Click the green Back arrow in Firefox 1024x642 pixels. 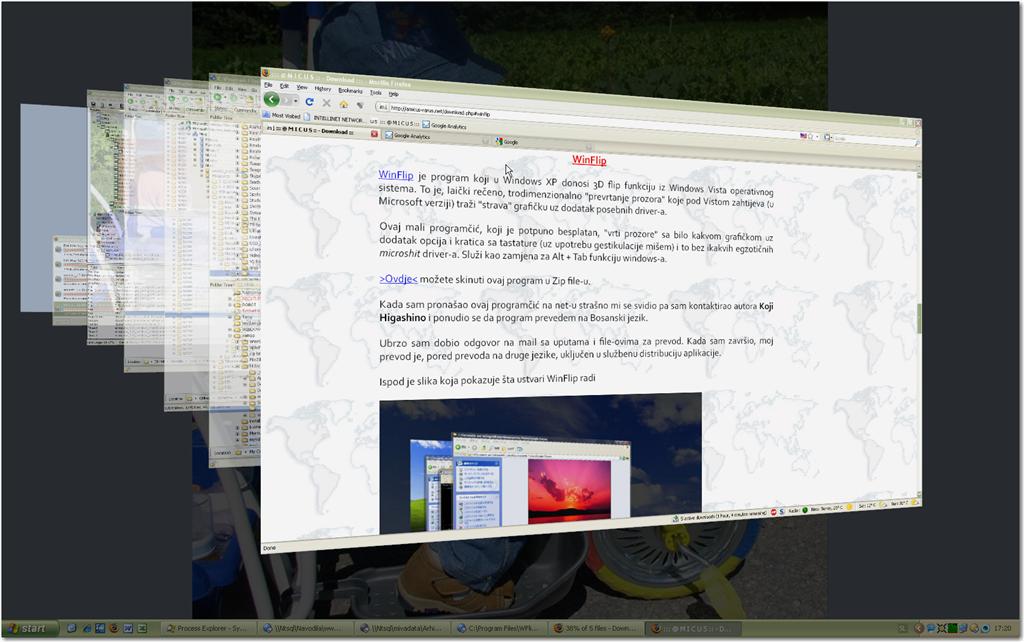272,99
